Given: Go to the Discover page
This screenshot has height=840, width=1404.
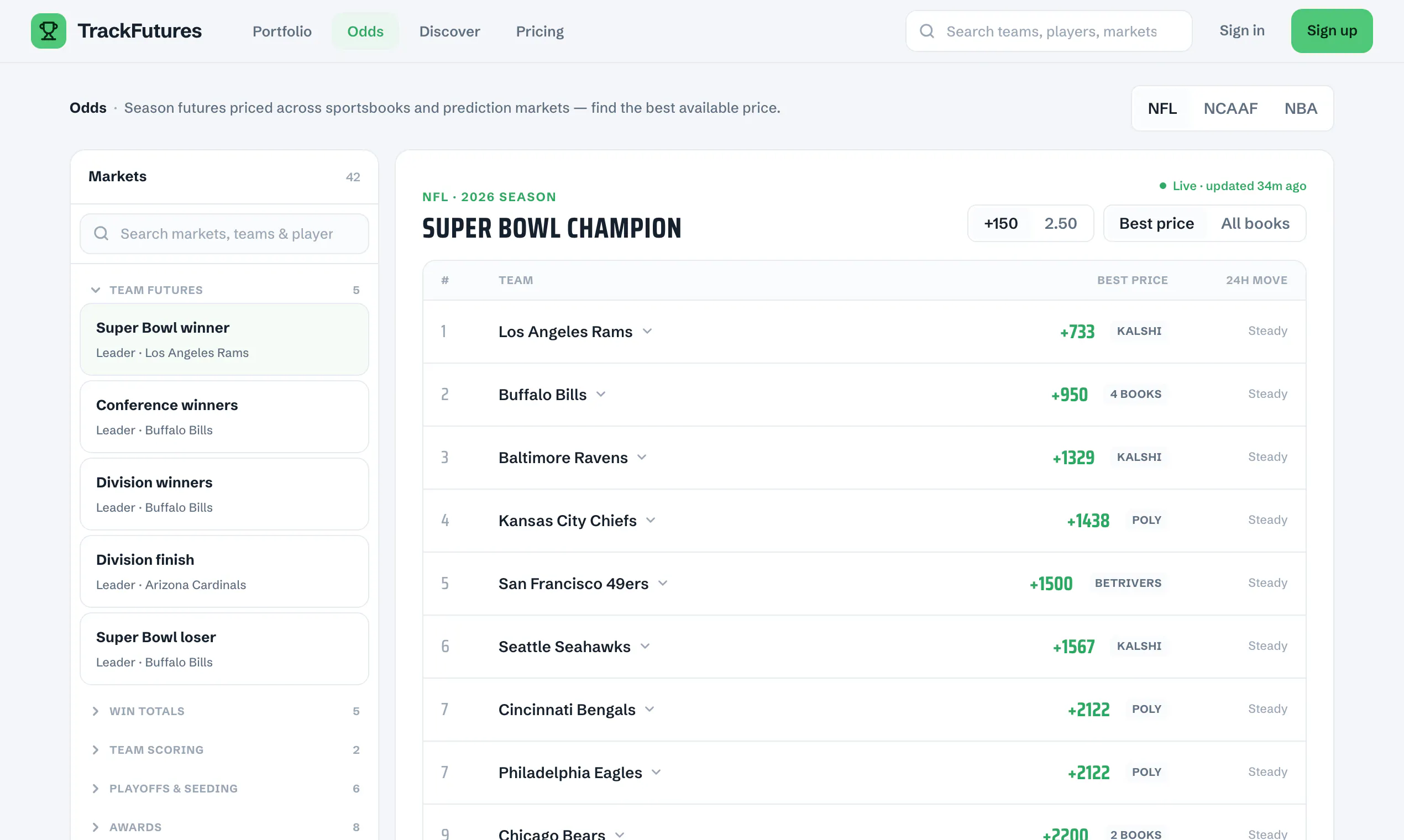Looking at the screenshot, I should pyautogui.click(x=449, y=31).
